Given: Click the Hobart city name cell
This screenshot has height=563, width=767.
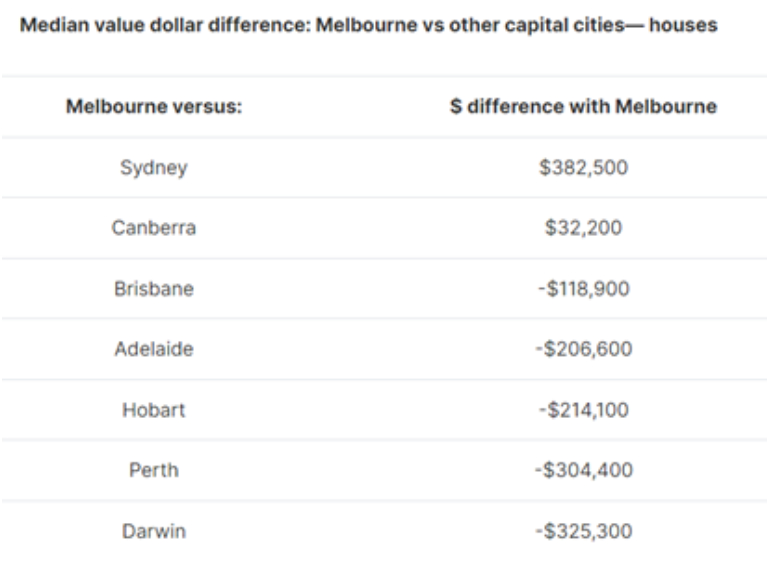Looking at the screenshot, I should (154, 410).
